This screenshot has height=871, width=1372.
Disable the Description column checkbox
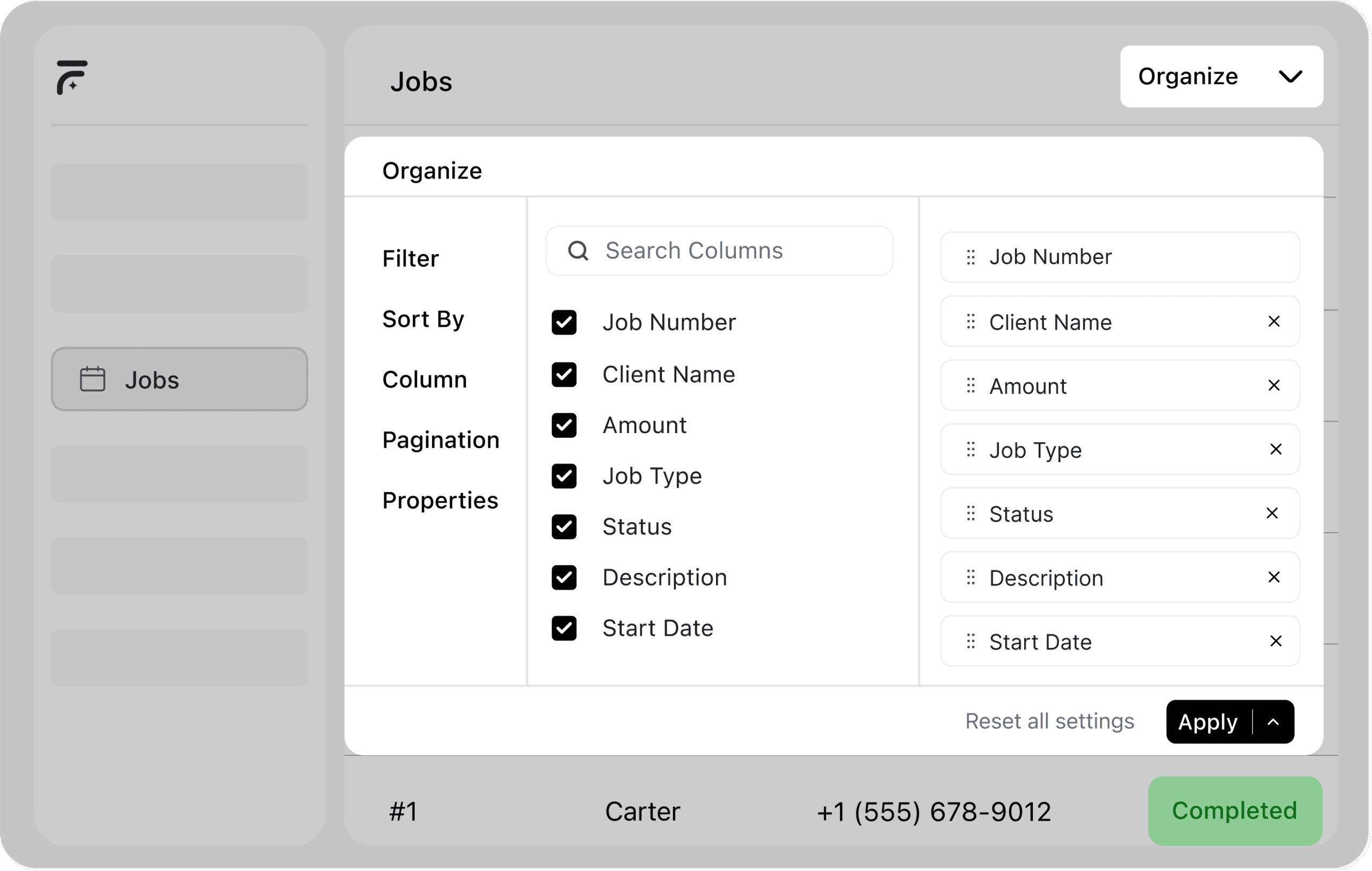point(563,578)
